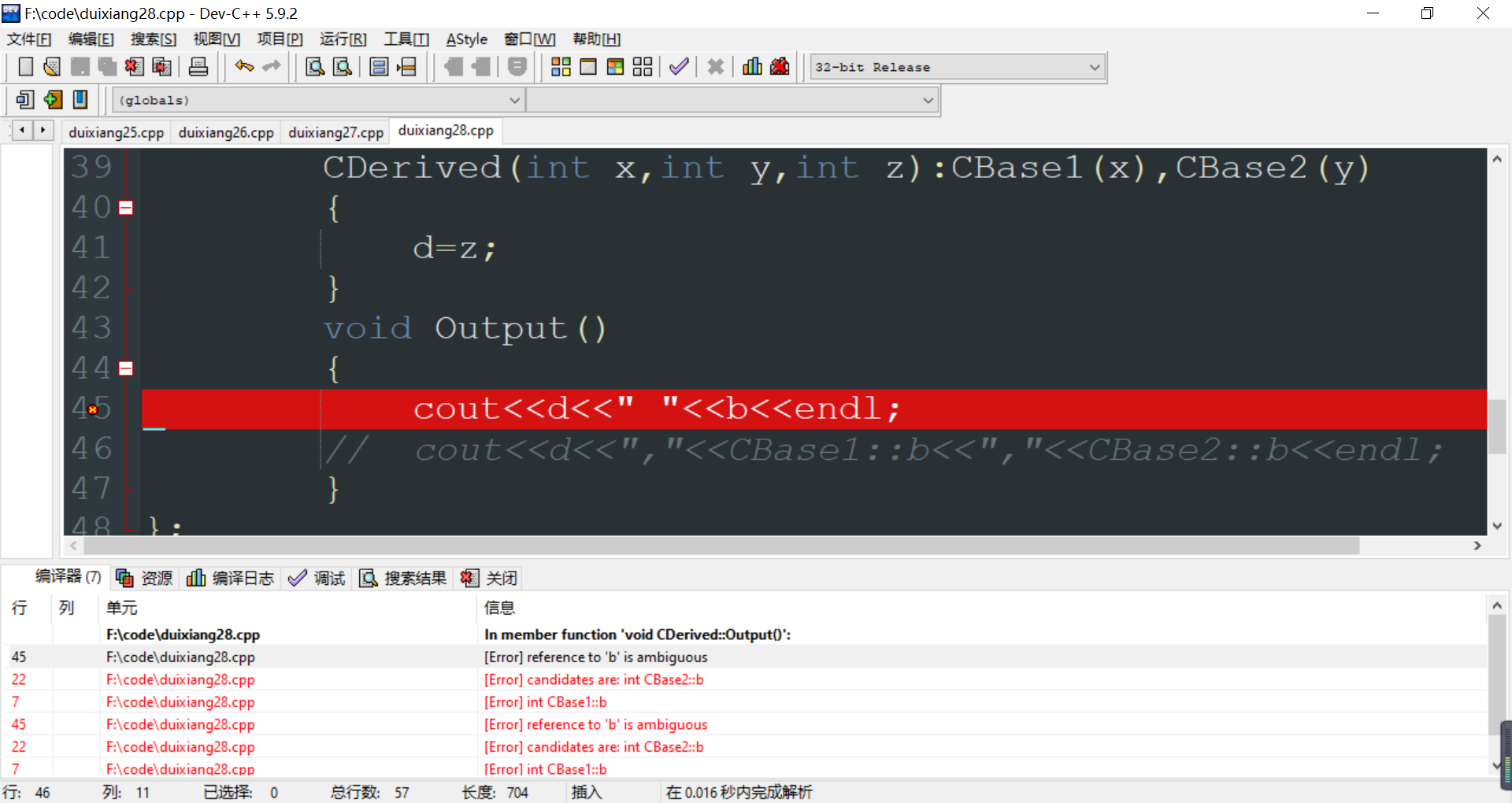Open the 帮助[H] menu
Screen dimensions: 1512x803
click(597, 39)
